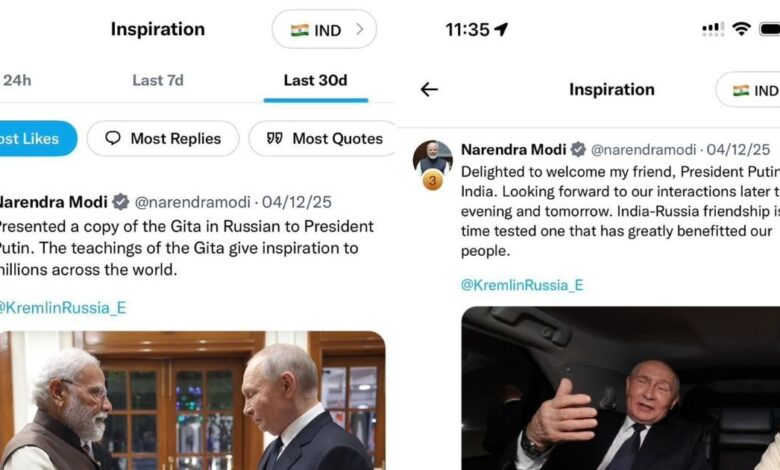Image resolution: width=780 pixels, height=470 pixels.
Task: Switch to the 24h tab
Action: click(17, 80)
